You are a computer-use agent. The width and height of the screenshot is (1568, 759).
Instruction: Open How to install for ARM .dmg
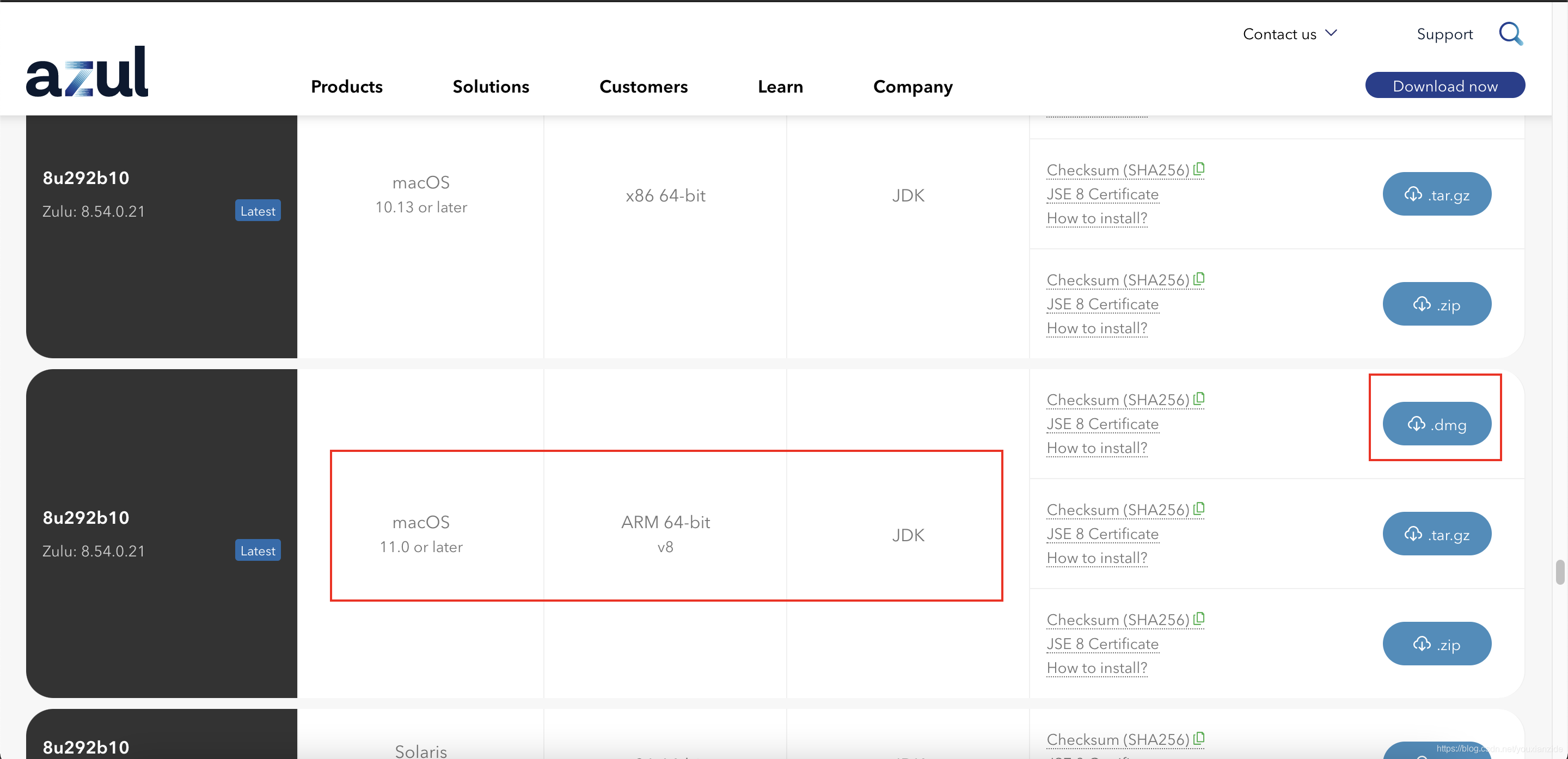pos(1097,448)
